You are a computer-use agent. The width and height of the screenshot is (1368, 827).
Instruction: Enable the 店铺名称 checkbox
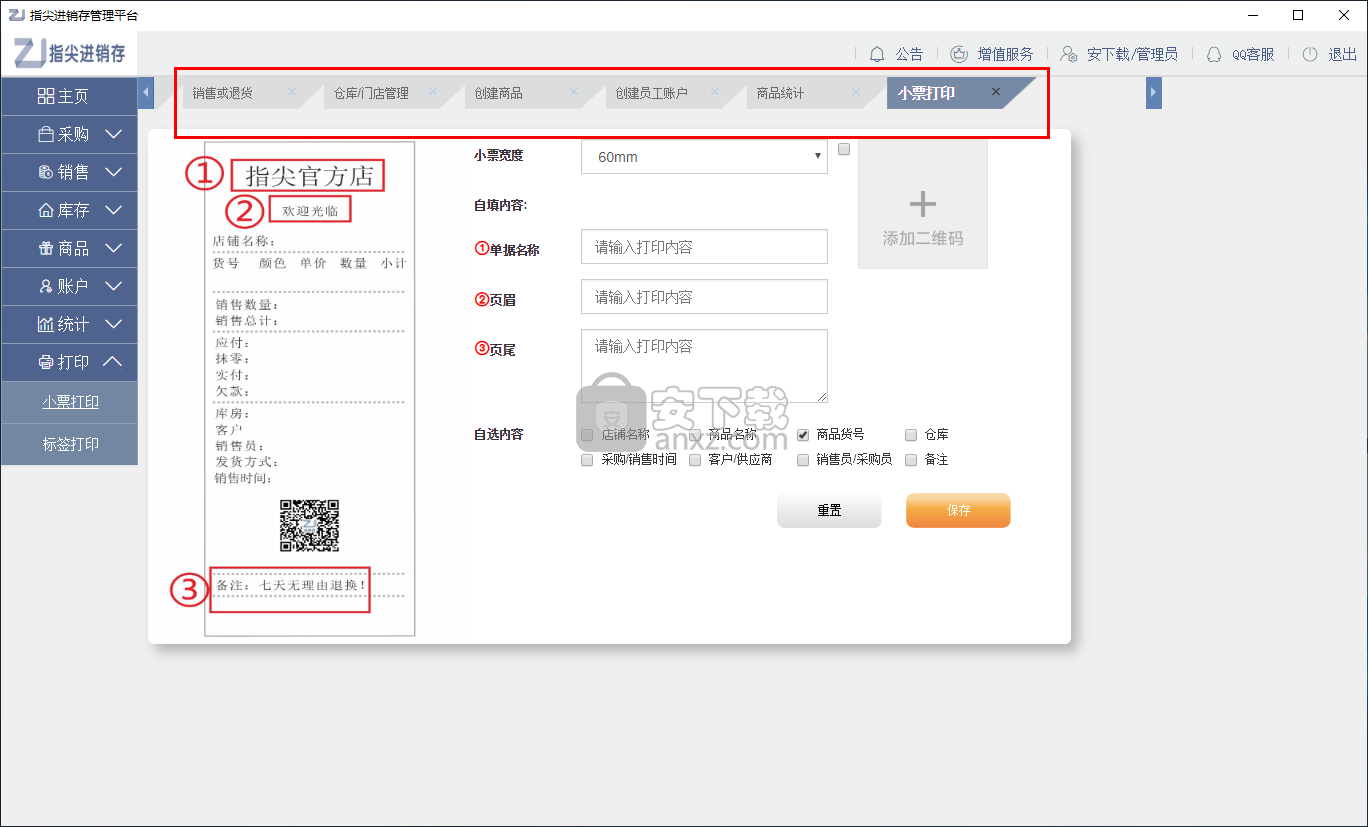pos(587,435)
